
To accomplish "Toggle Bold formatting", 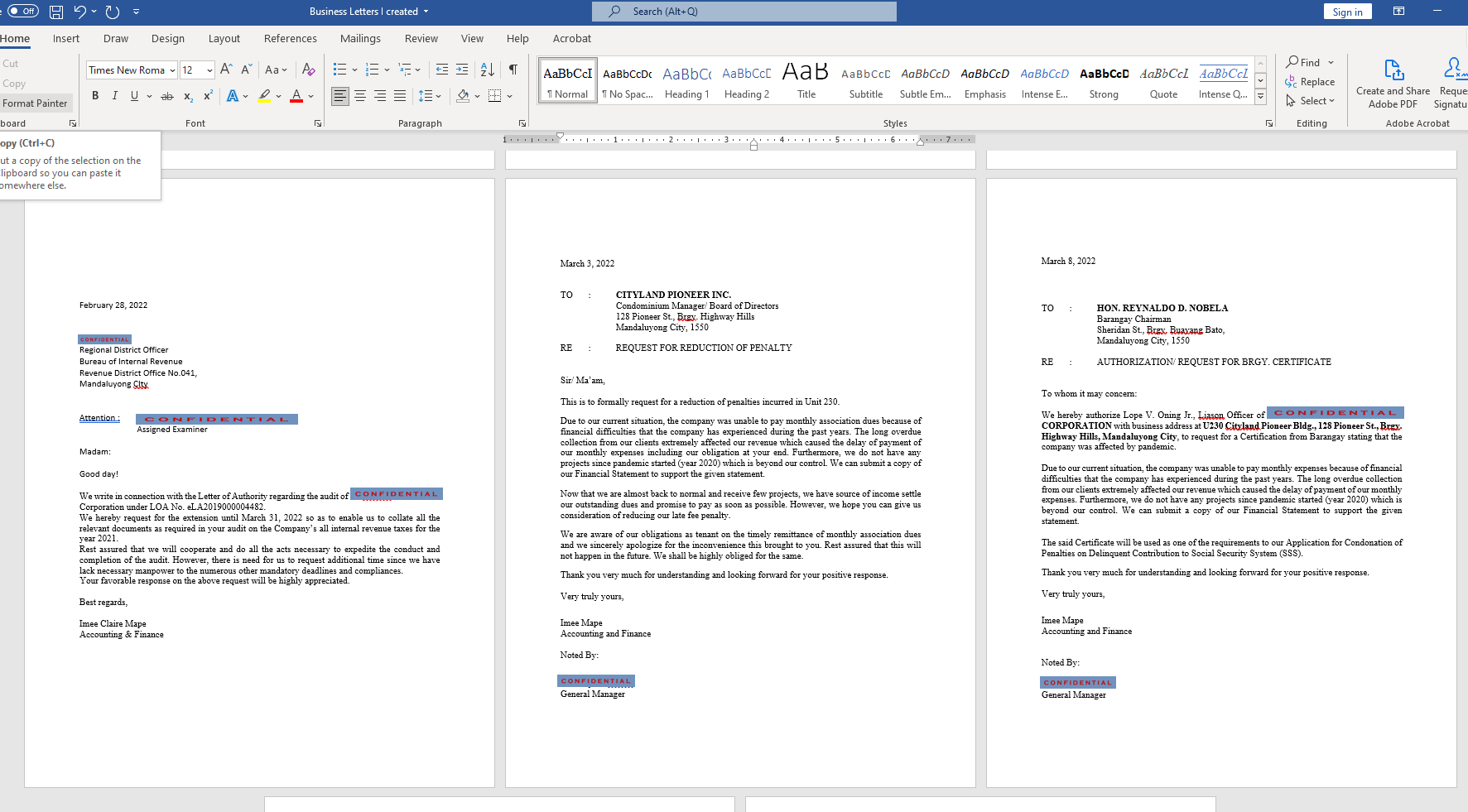I will [x=95, y=96].
